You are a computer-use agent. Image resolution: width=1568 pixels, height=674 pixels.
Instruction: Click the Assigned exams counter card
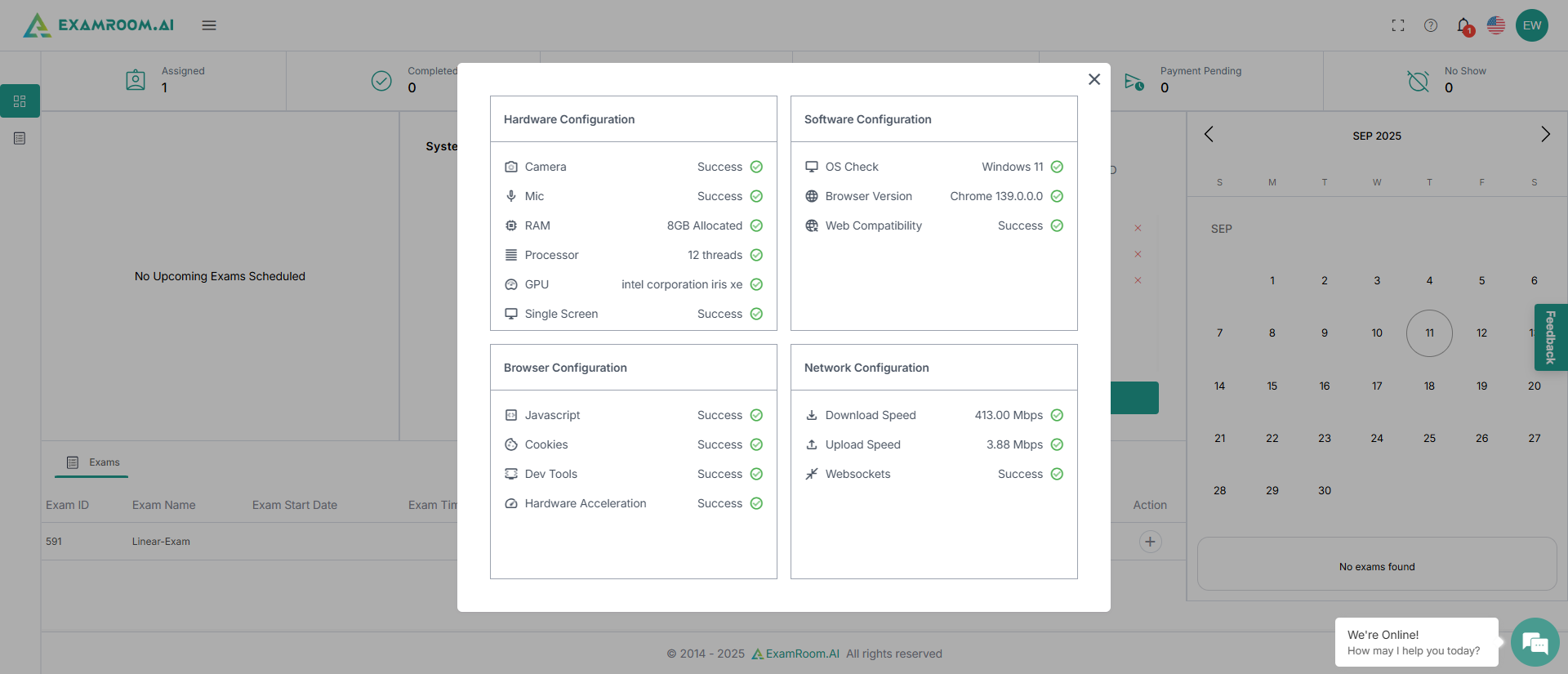pos(164,80)
